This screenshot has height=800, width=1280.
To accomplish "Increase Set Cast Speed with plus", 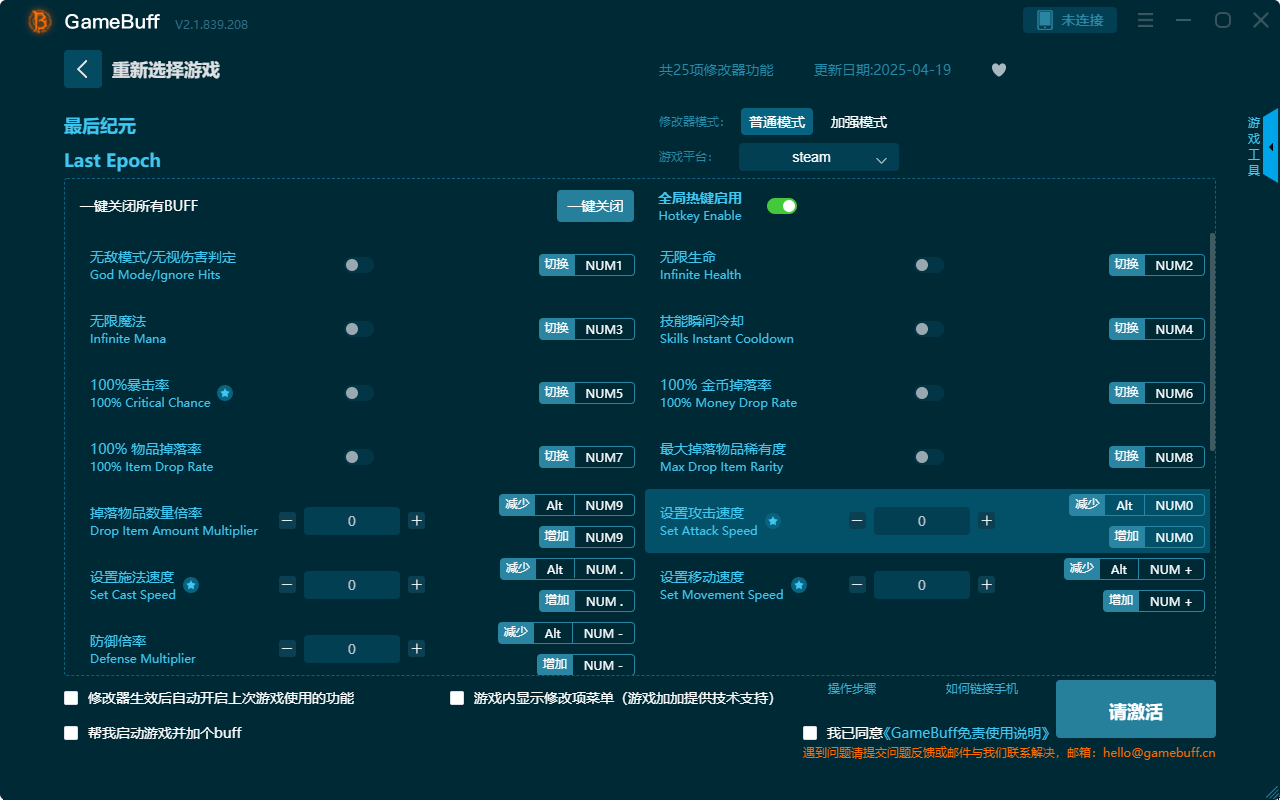I will pos(417,585).
